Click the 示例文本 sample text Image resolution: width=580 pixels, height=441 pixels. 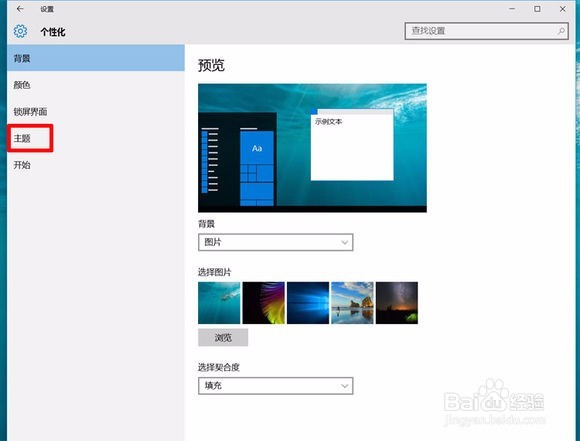(x=328, y=122)
